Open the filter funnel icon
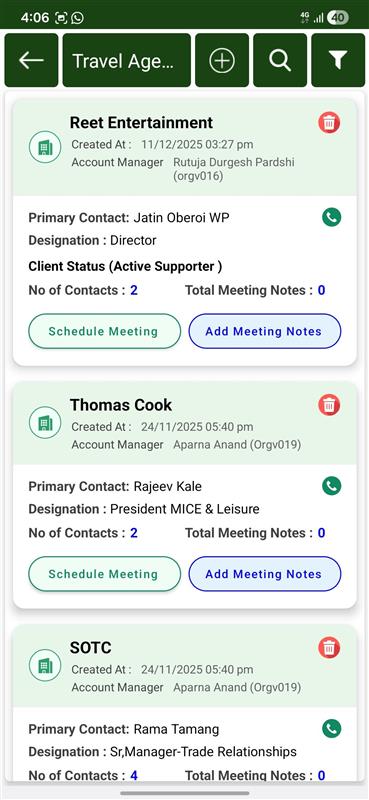 tap(338, 60)
